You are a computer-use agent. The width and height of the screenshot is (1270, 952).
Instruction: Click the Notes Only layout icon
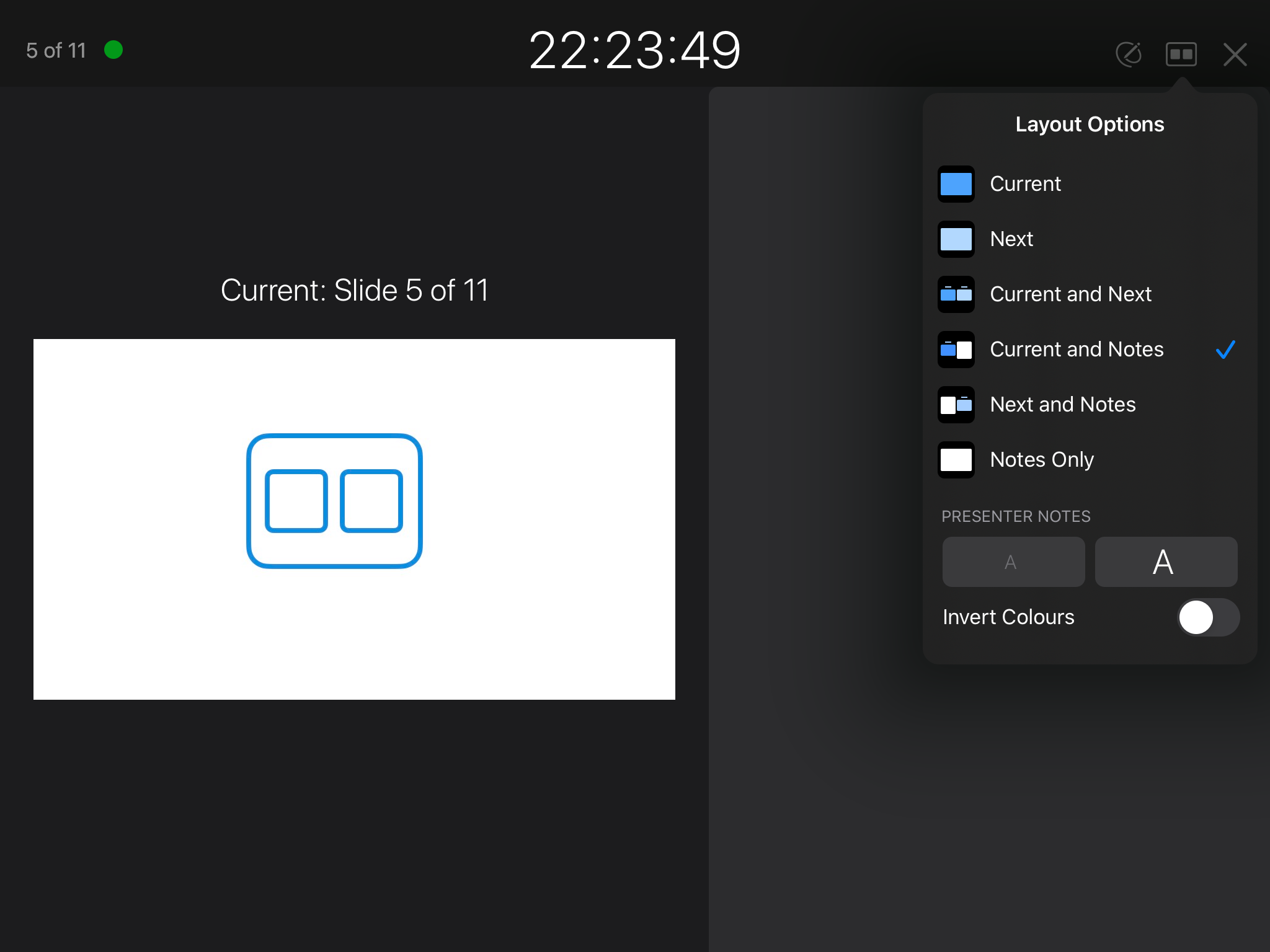click(x=956, y=460)
